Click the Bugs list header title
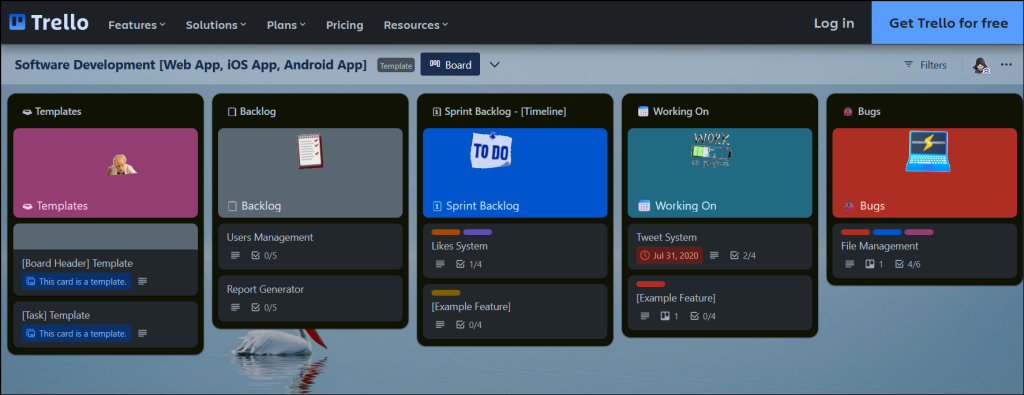The image size is (1024, 395). coord(861,112)
